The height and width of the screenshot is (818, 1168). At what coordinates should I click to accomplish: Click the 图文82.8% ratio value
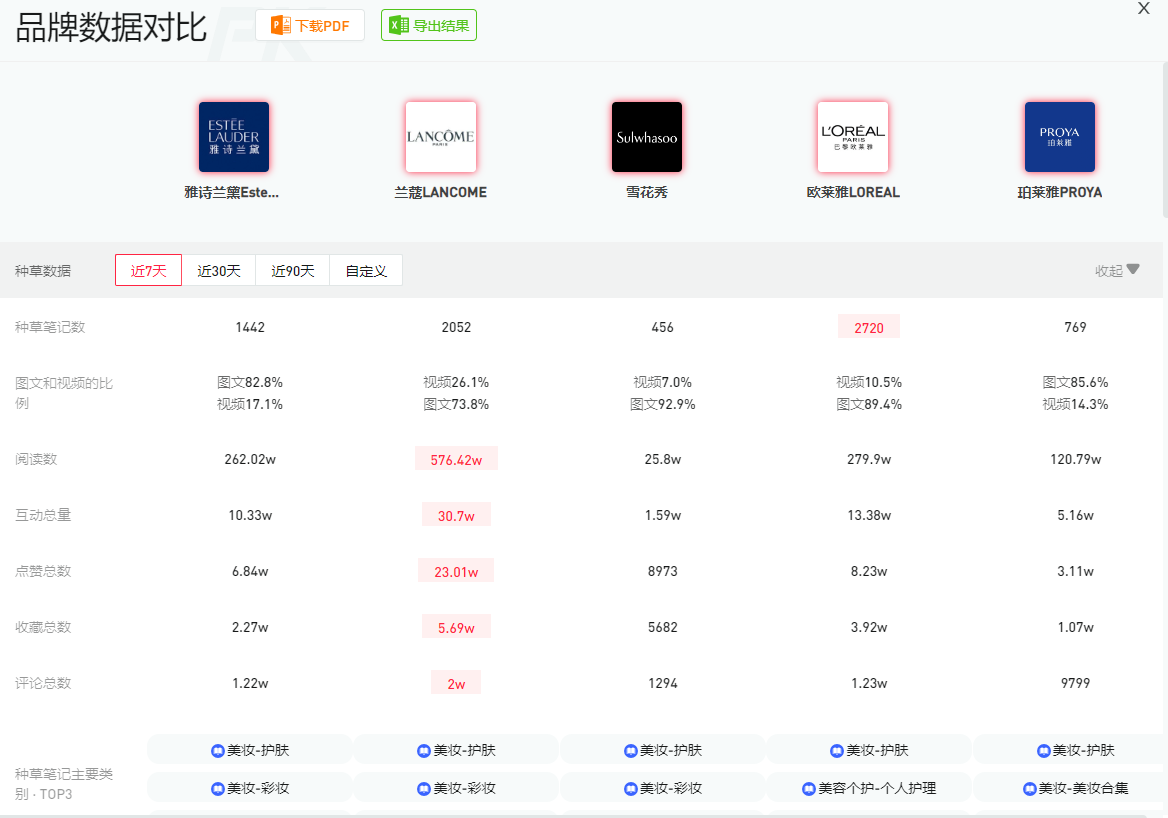tap(250, 382)
